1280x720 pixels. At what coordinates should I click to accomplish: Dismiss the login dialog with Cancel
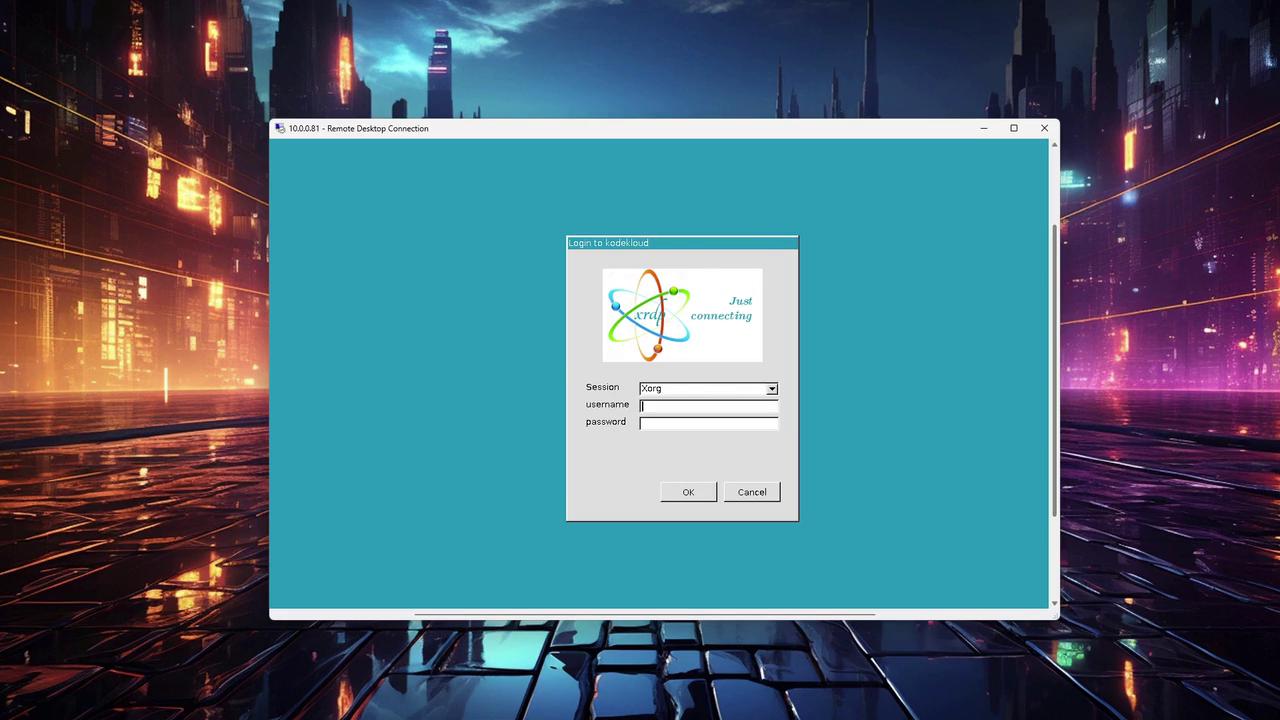[x=752, y=492]
